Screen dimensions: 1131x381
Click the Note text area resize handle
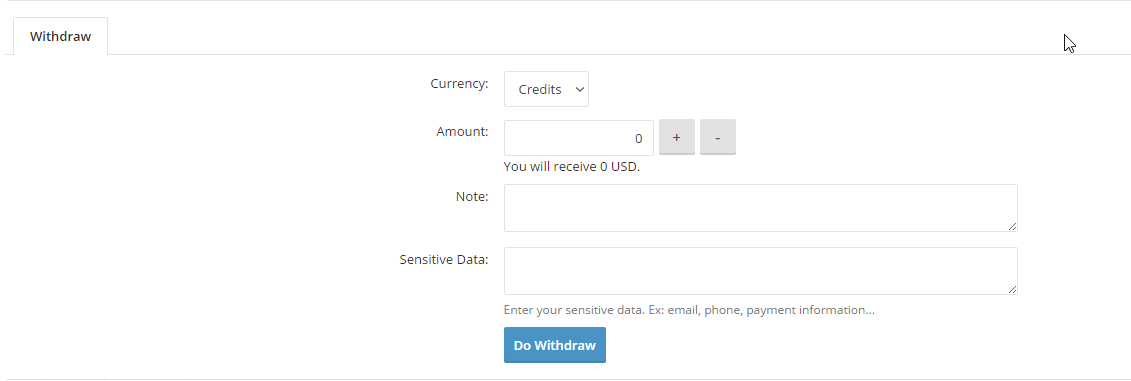coord(1013,227)
